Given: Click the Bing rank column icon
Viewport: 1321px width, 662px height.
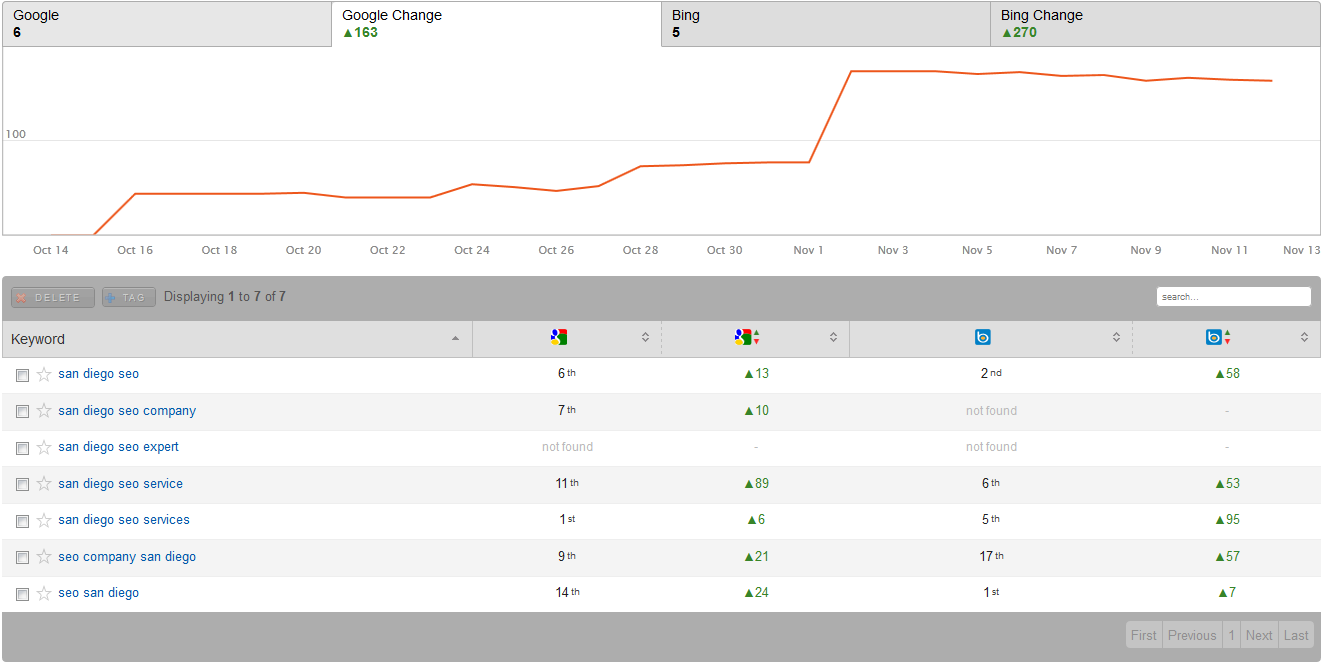Looking at the screenshot, I should click(982, 338).
